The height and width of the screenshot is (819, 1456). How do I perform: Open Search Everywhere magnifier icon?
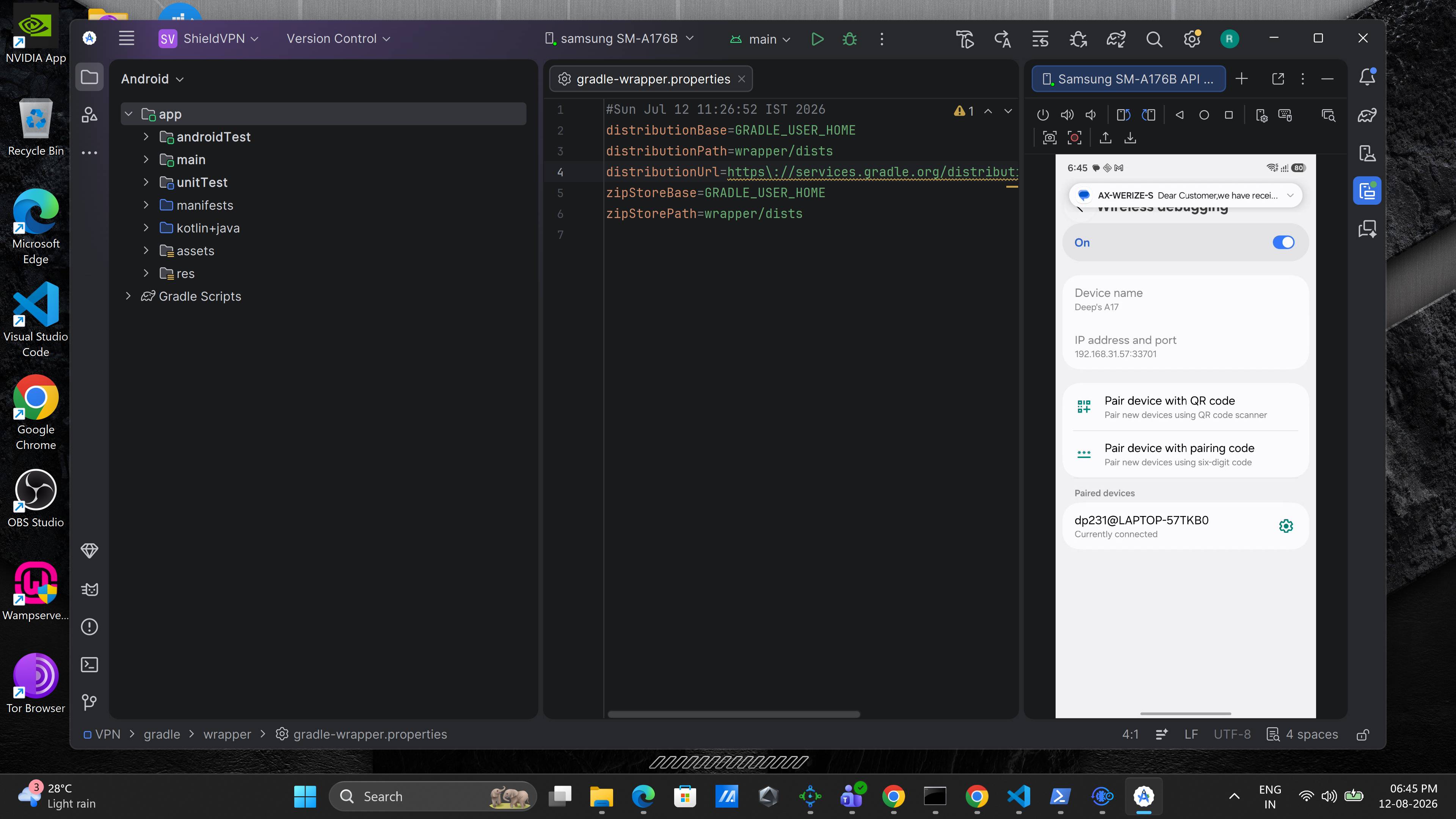1153,39
